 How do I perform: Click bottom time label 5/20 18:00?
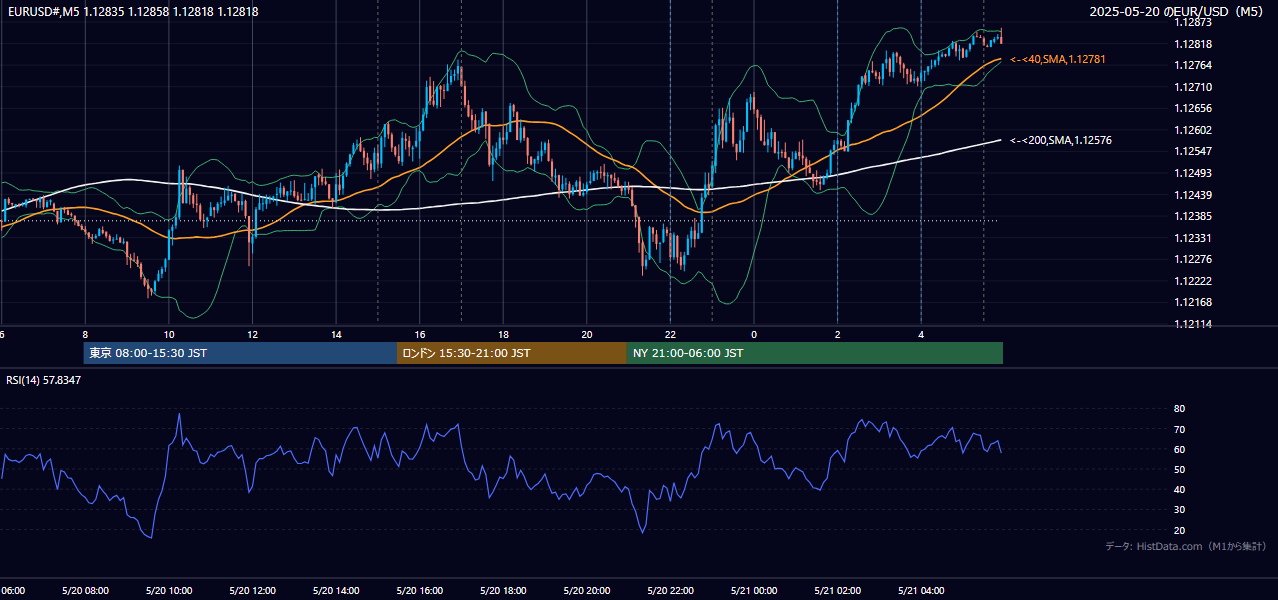click(503, 591)
